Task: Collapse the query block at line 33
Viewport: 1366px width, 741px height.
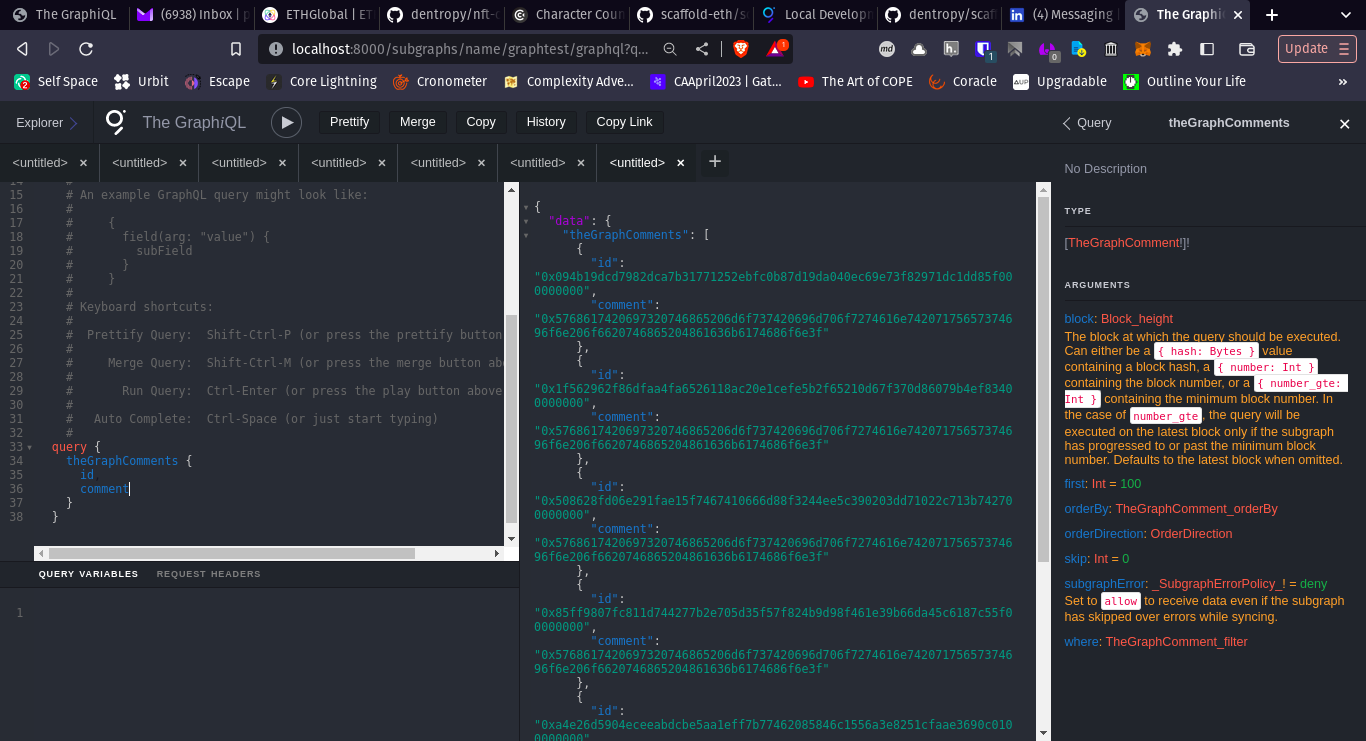Action: tap(30, 448)
